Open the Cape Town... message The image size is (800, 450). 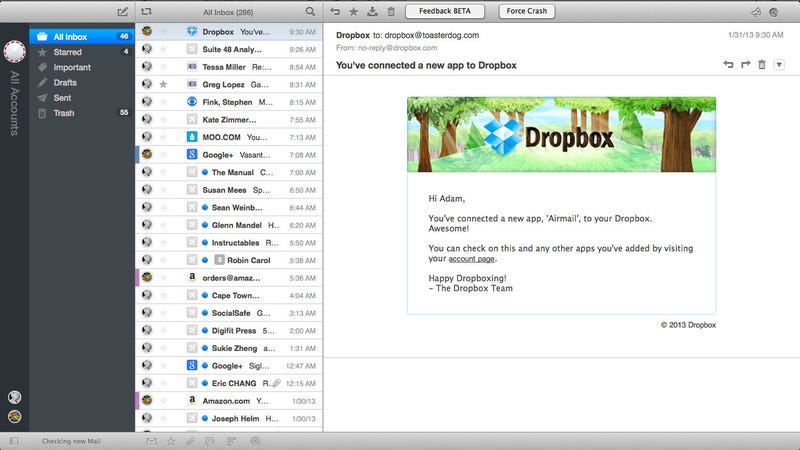[229, 295]
